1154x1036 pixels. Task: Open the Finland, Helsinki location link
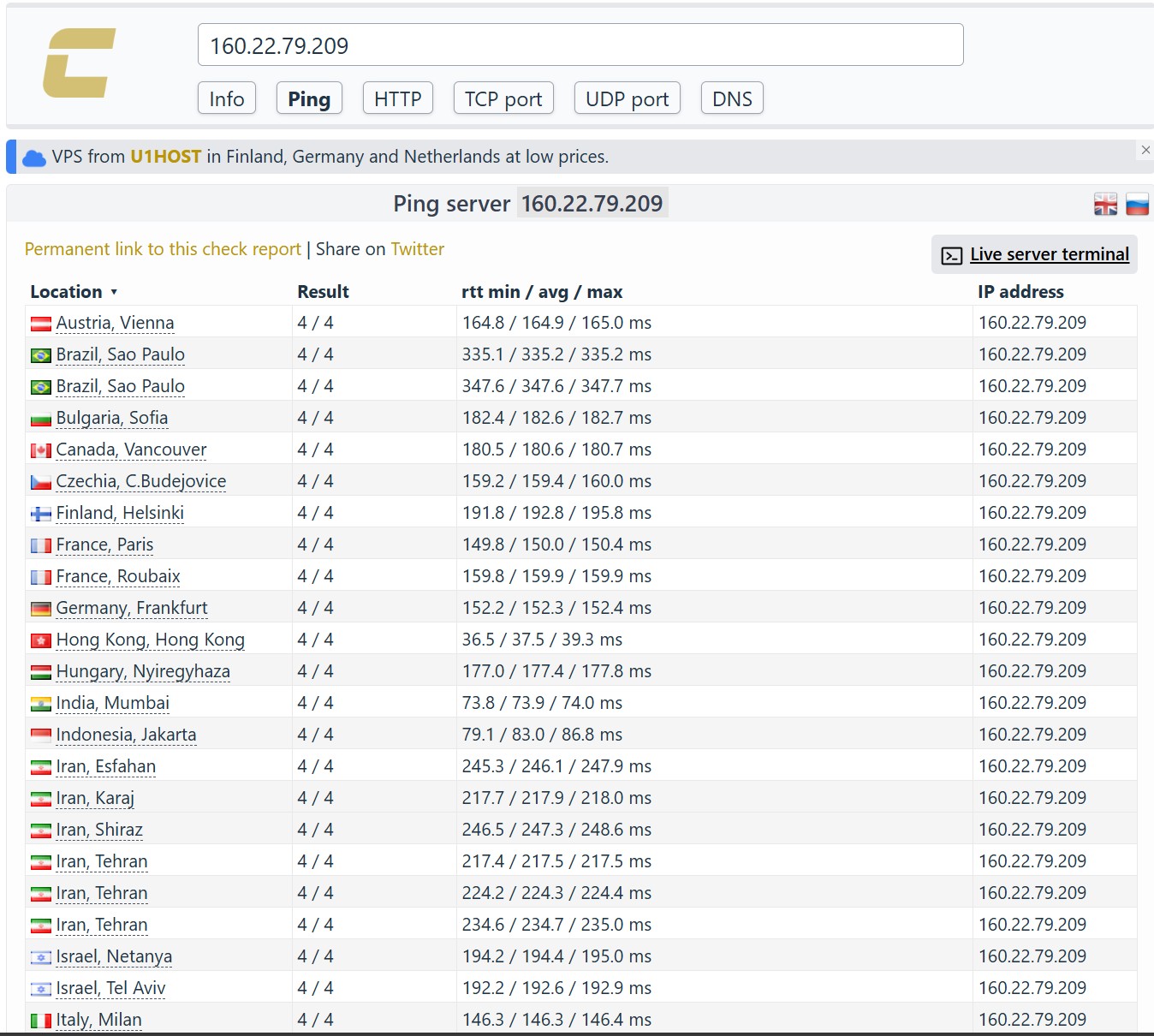120,513
